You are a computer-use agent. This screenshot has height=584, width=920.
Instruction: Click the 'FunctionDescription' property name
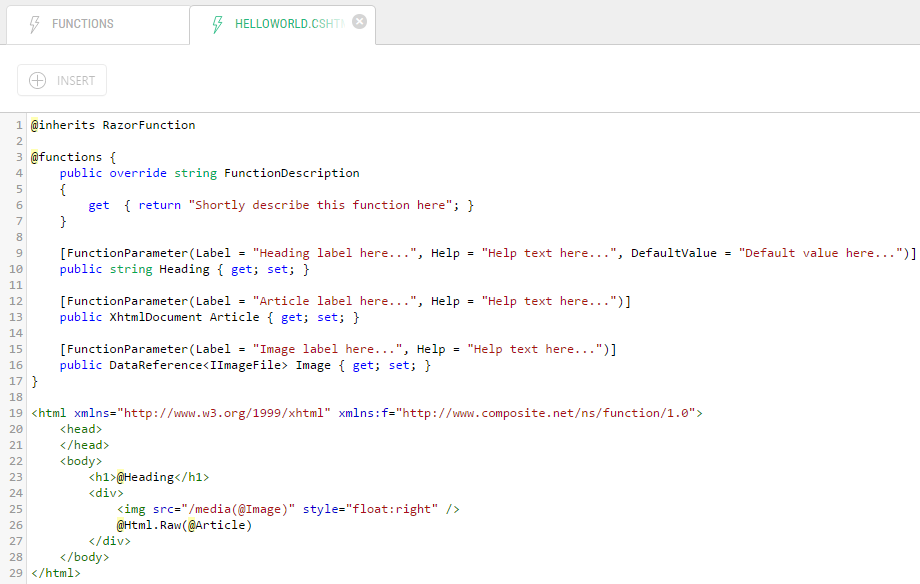(x=291, y=173)
